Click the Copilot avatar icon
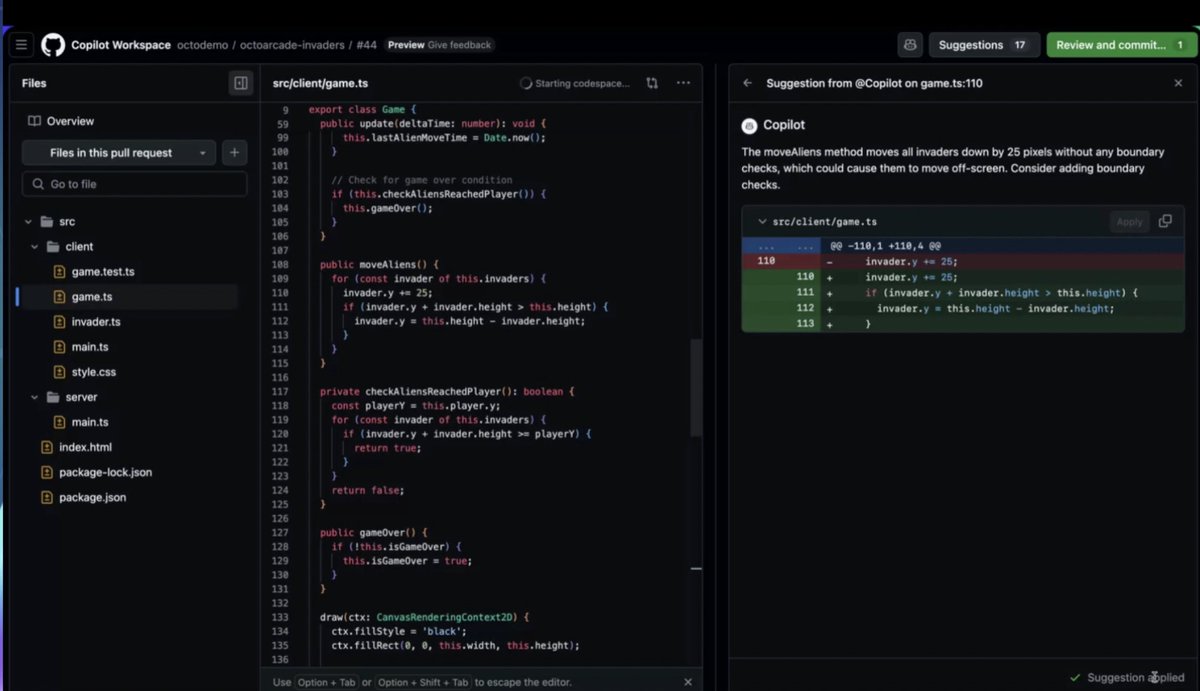This screenshot has width=1200, height=691. (750, 125)
